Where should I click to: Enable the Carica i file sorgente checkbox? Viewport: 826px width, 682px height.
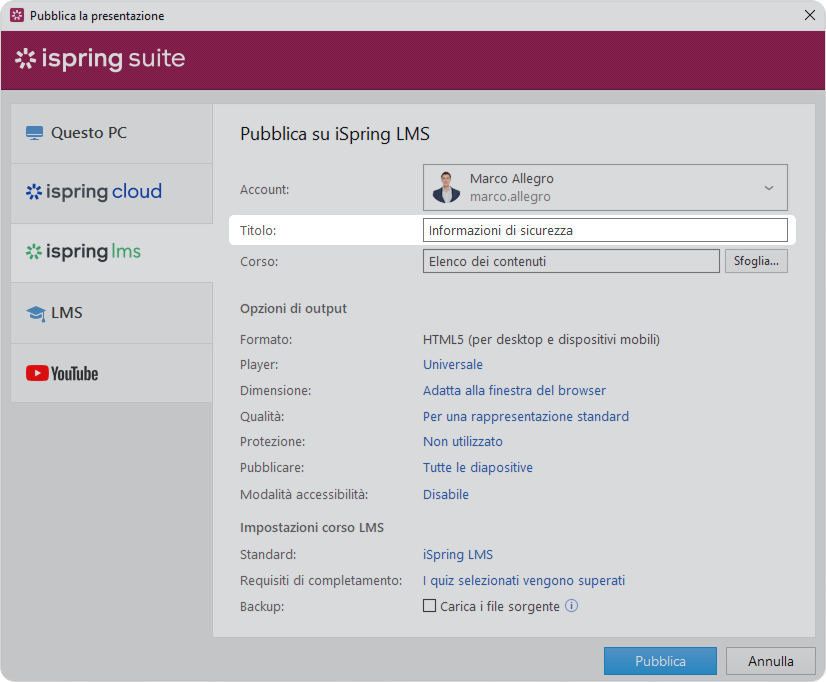coord(430,606)
